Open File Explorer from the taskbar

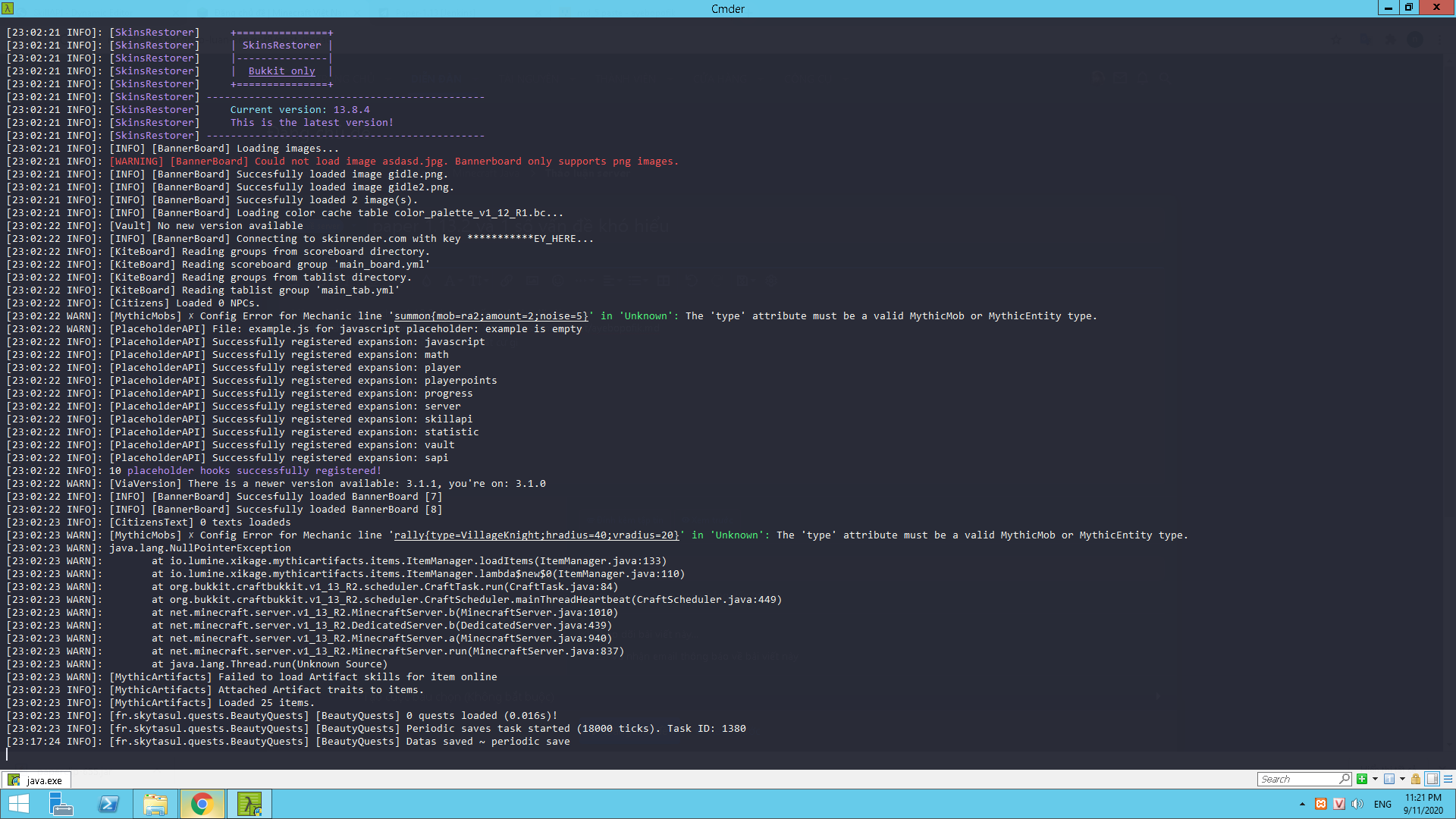[155, 804]
